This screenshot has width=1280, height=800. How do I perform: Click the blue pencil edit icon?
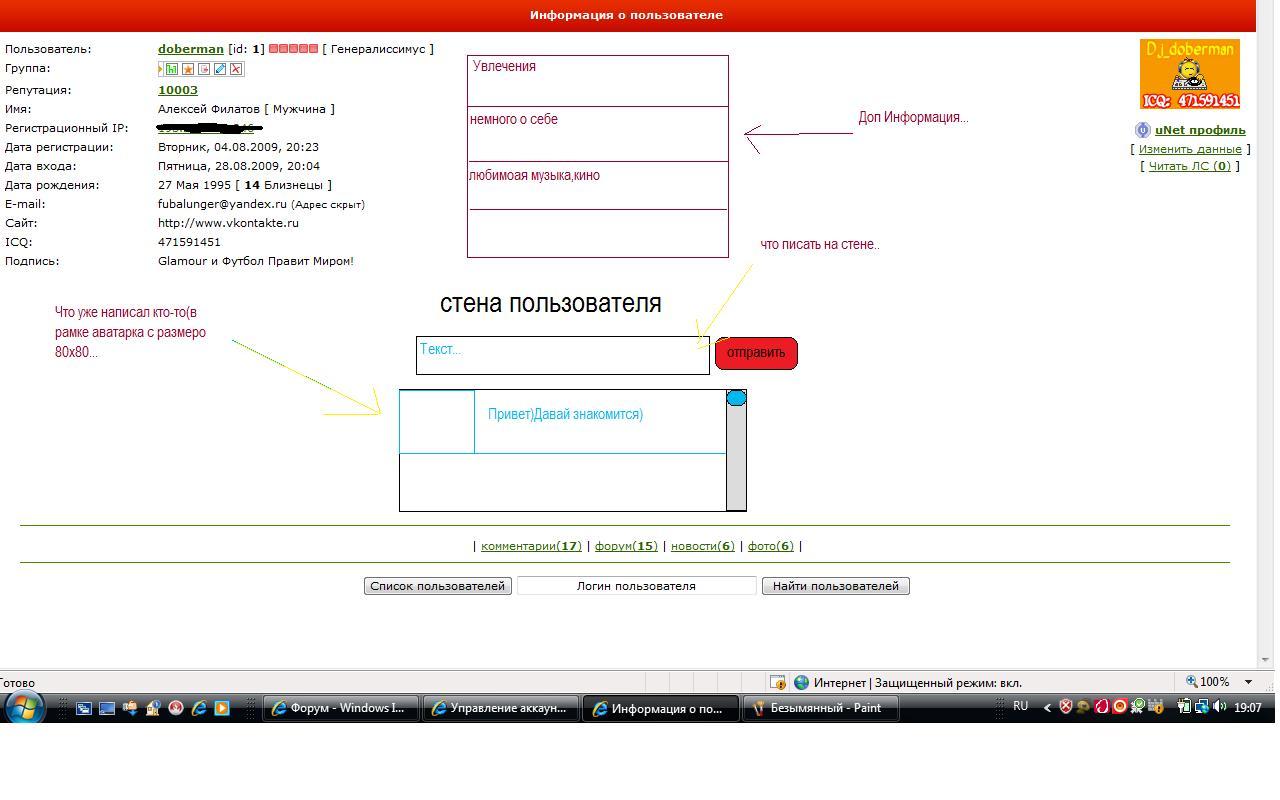click(220, 69)
